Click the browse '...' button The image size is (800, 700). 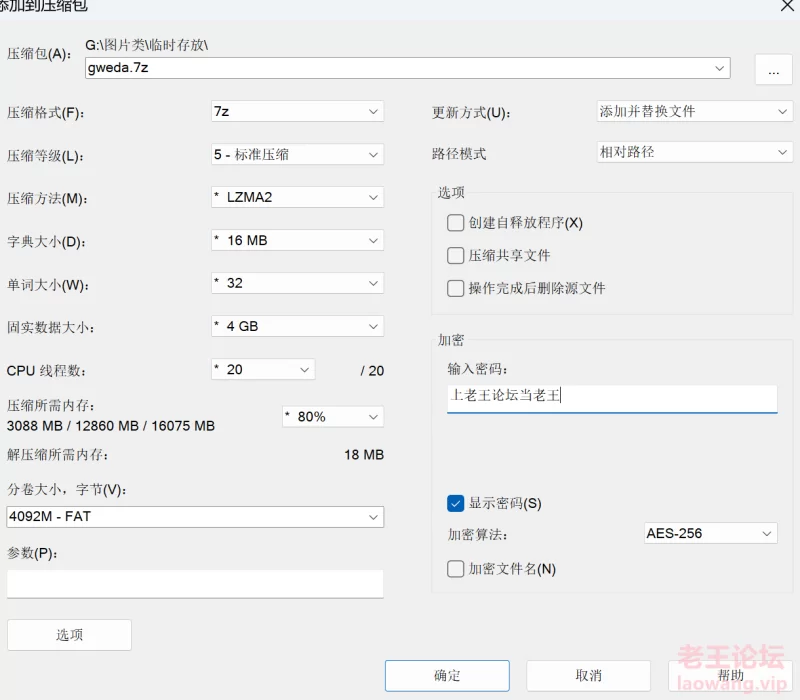(773, 69)
